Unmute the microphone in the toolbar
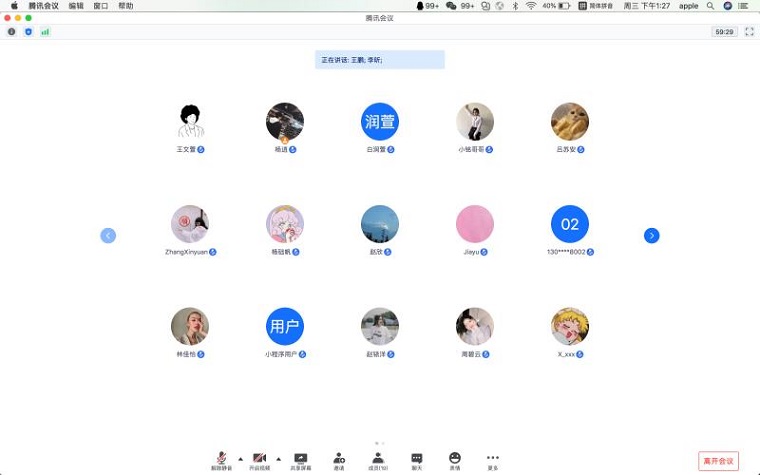This screenshot has width=760, height=475. (x=220, y=458)
